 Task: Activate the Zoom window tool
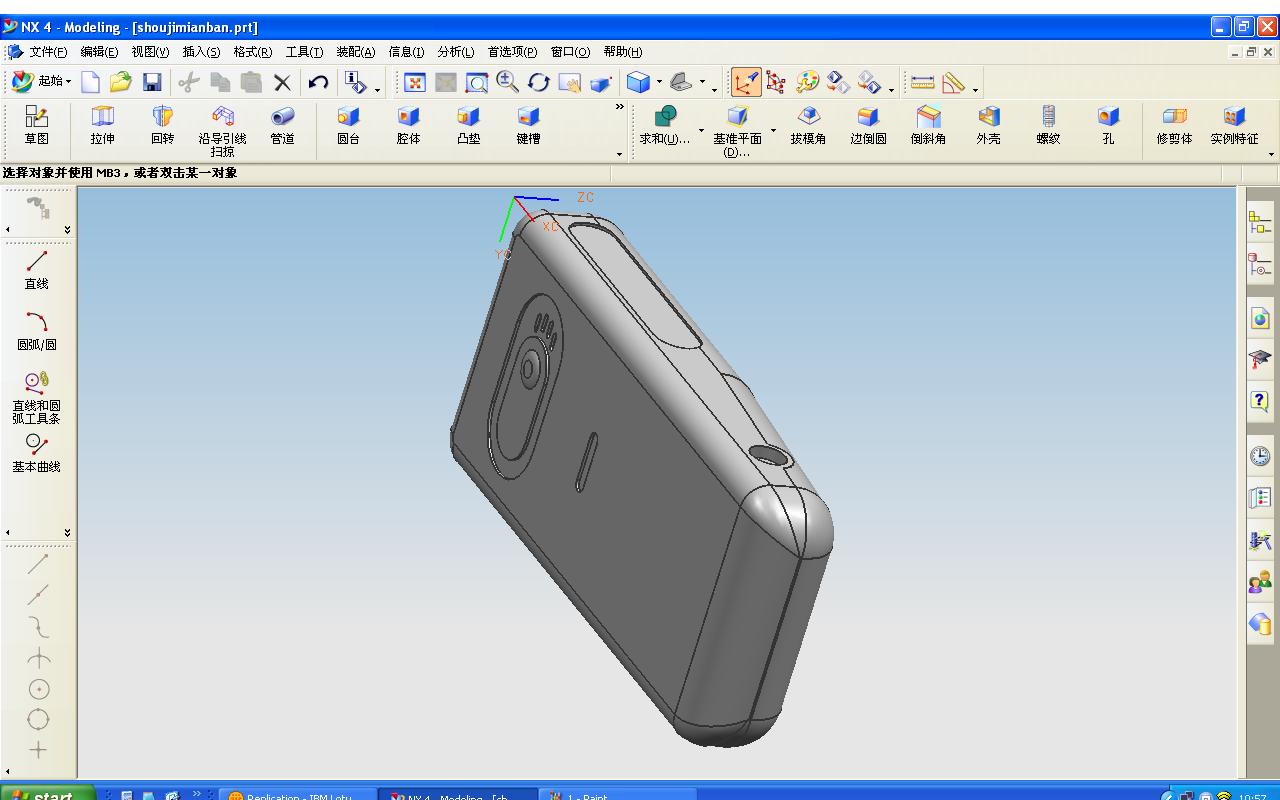(x=477, y=83)
